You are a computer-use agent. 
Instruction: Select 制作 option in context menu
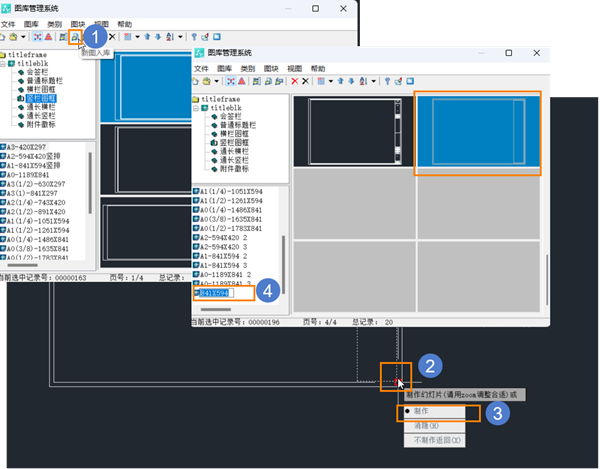[x=435, y=412]
